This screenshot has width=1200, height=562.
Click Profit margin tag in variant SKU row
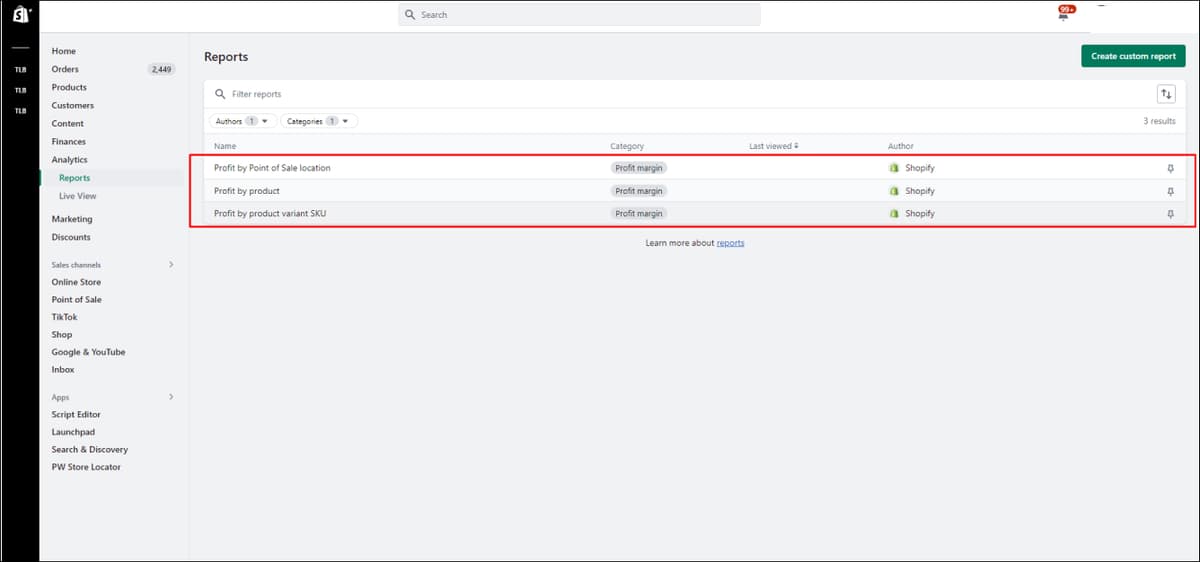(639, 214)
